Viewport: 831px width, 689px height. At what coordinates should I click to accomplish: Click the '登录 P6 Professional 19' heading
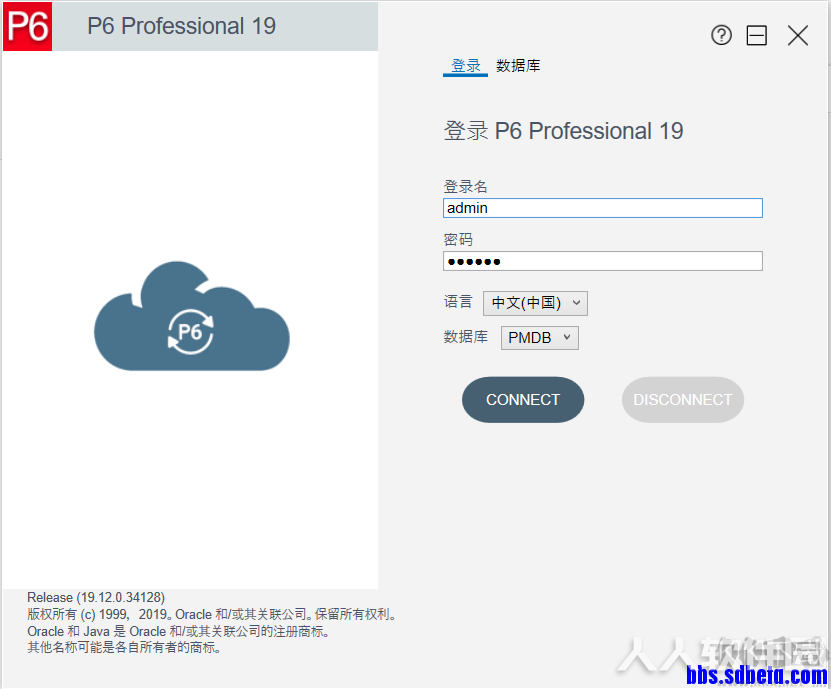(563, 131)
